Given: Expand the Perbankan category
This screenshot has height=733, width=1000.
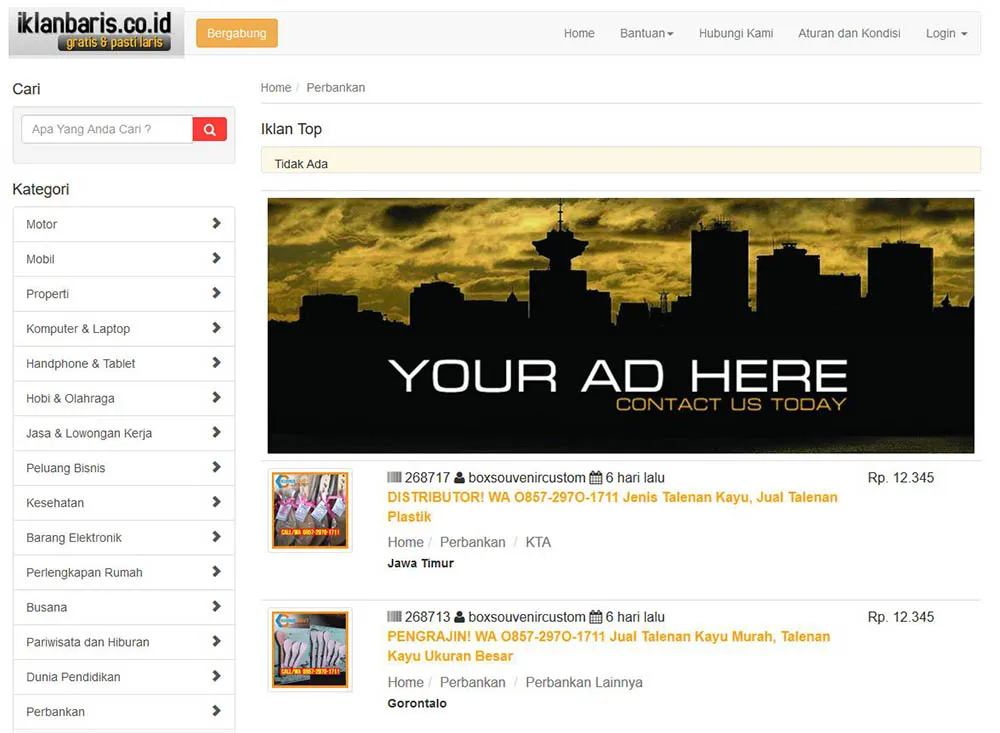Looking at the screenshot, I should tap(123, 711).
